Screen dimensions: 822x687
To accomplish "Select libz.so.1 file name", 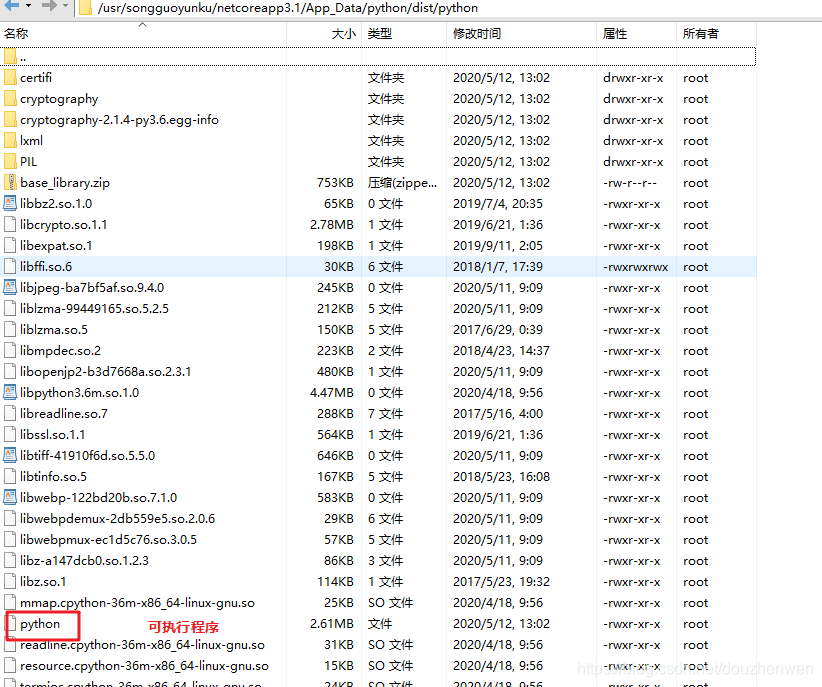I will 43,582.
